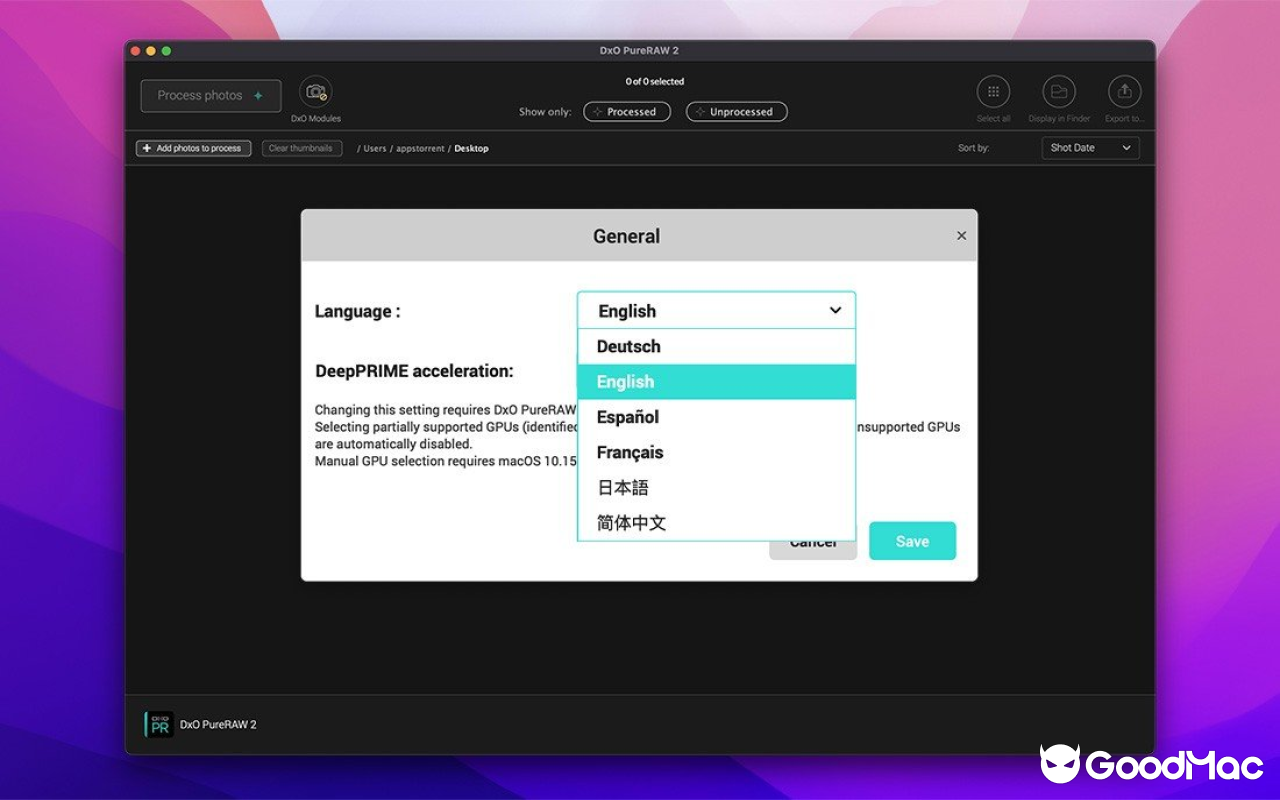Save the General preferences
Image resolution: width=1280 pixels, height=800 pixels.
pyautogui.click(x=912, y=540)
